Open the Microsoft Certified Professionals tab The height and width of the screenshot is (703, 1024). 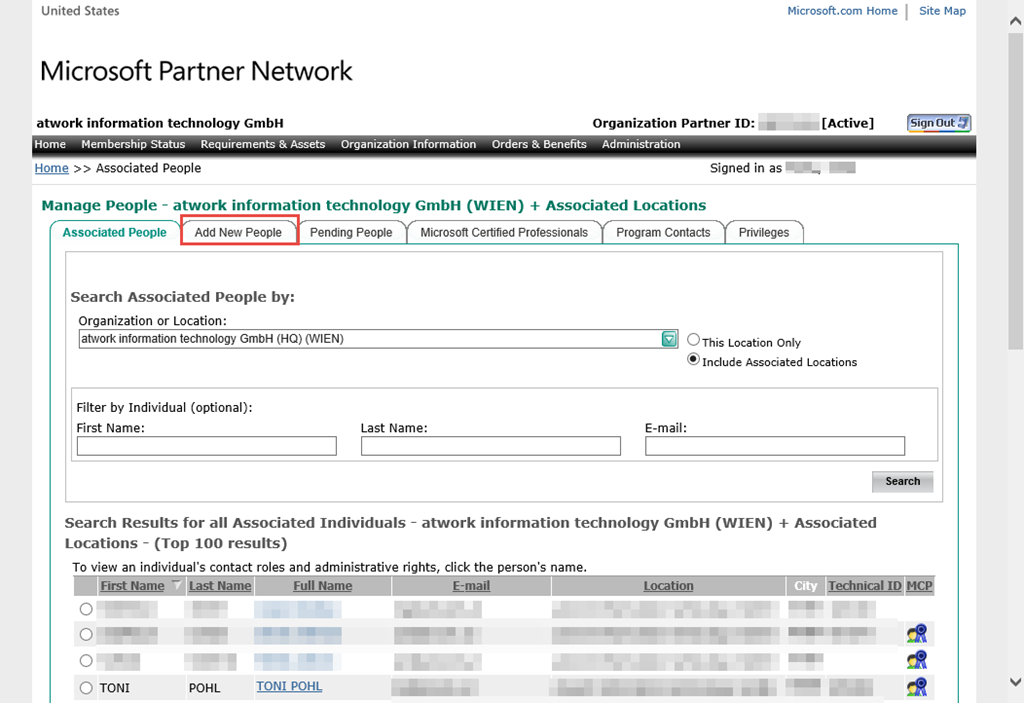tap(504, 232)
